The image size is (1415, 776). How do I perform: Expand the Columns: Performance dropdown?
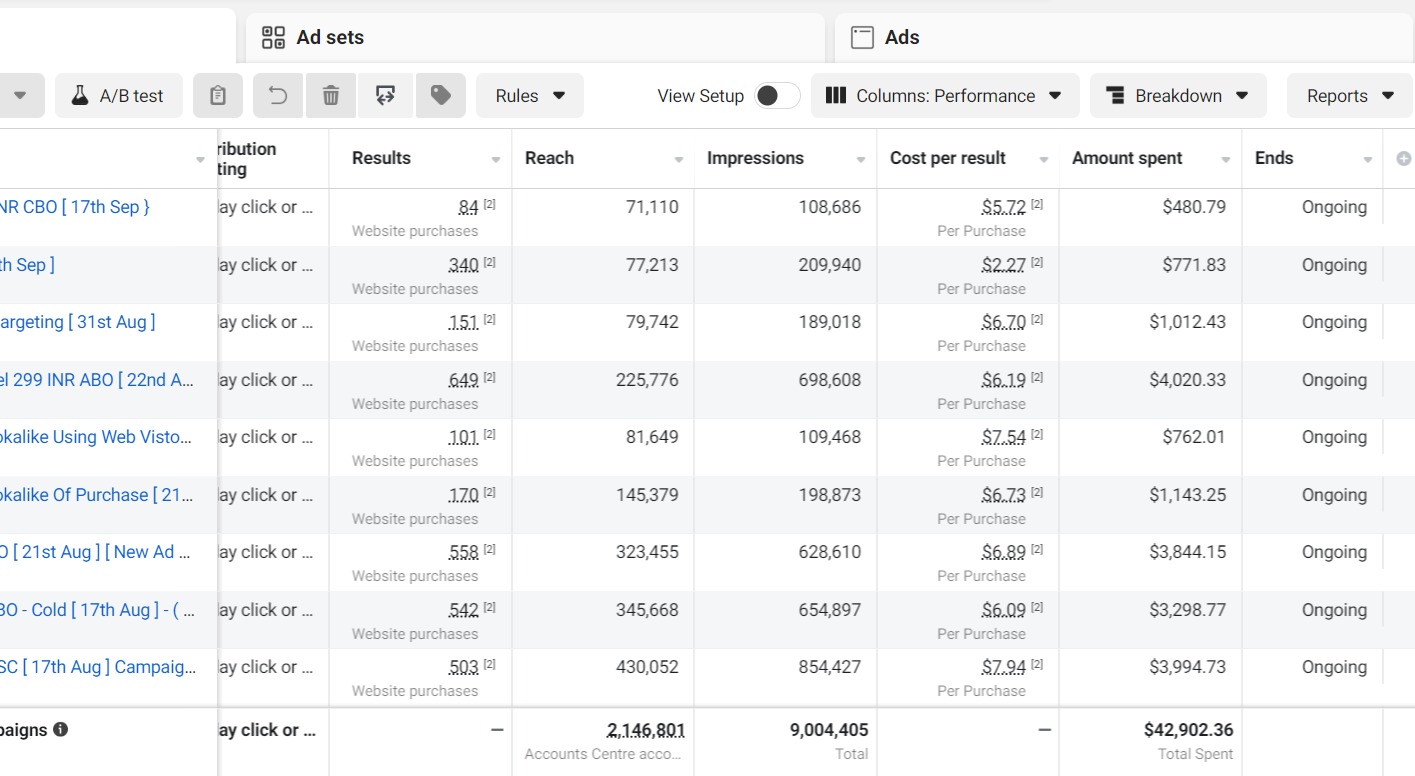click(944, 96)
